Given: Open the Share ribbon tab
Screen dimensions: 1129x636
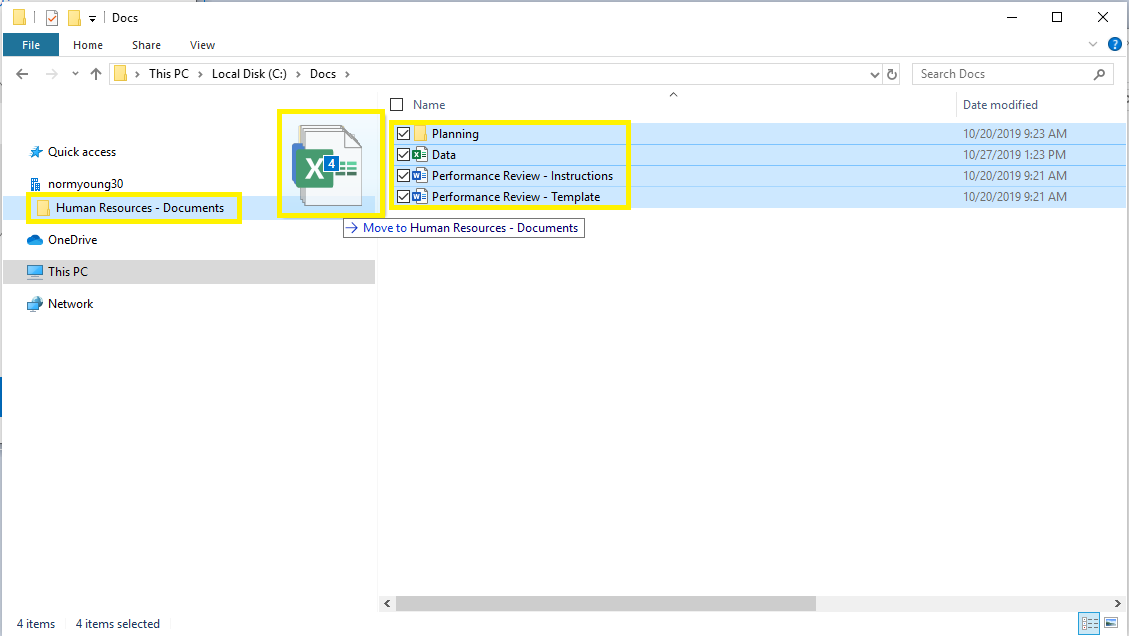Looking at the screenshot, I should (146, 45).
